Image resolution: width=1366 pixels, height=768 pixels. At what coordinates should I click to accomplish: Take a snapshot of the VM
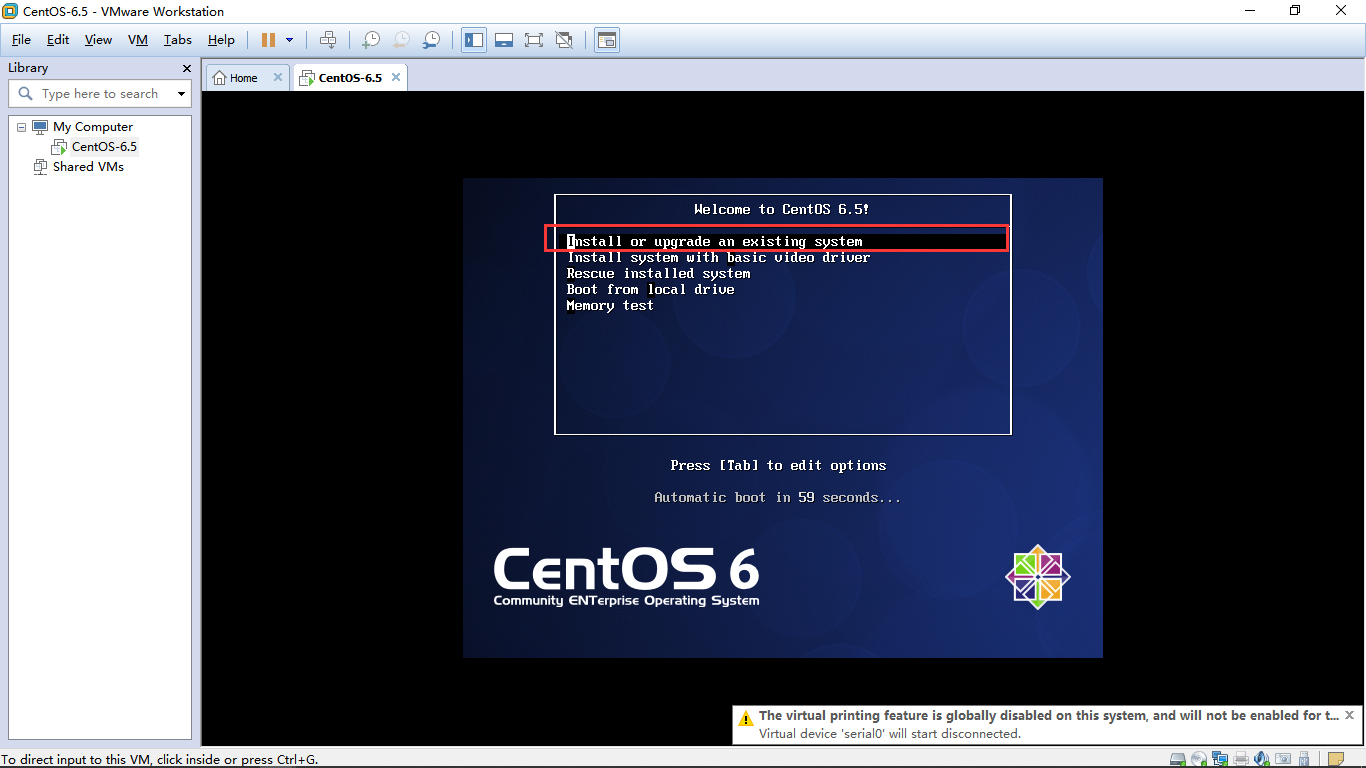370,40
